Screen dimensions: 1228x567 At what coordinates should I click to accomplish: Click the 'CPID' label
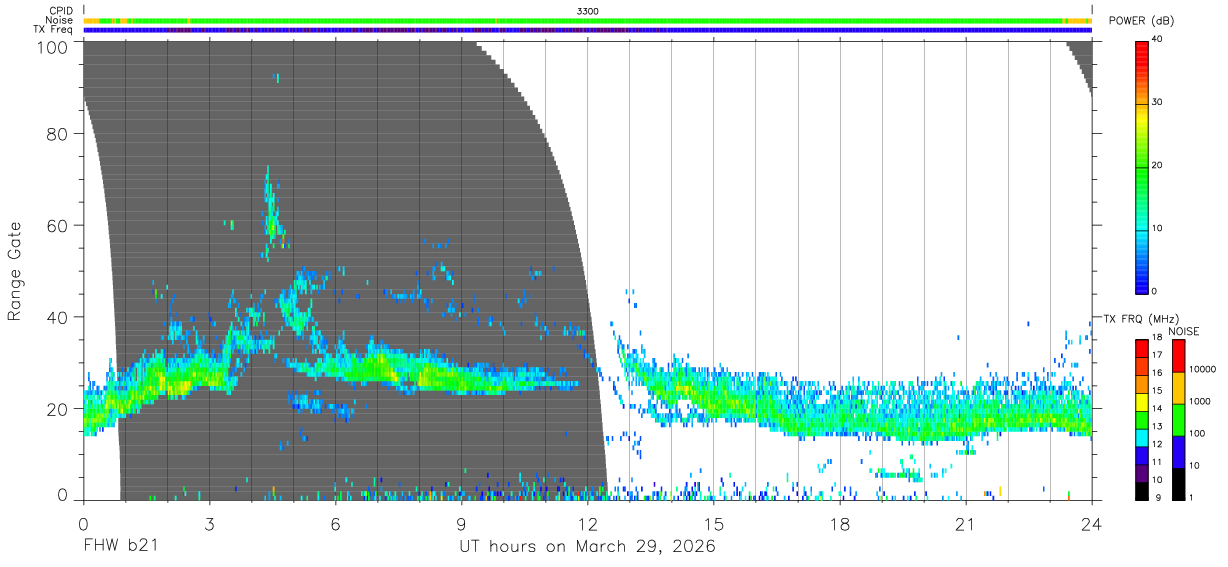[x=62, y=11]
